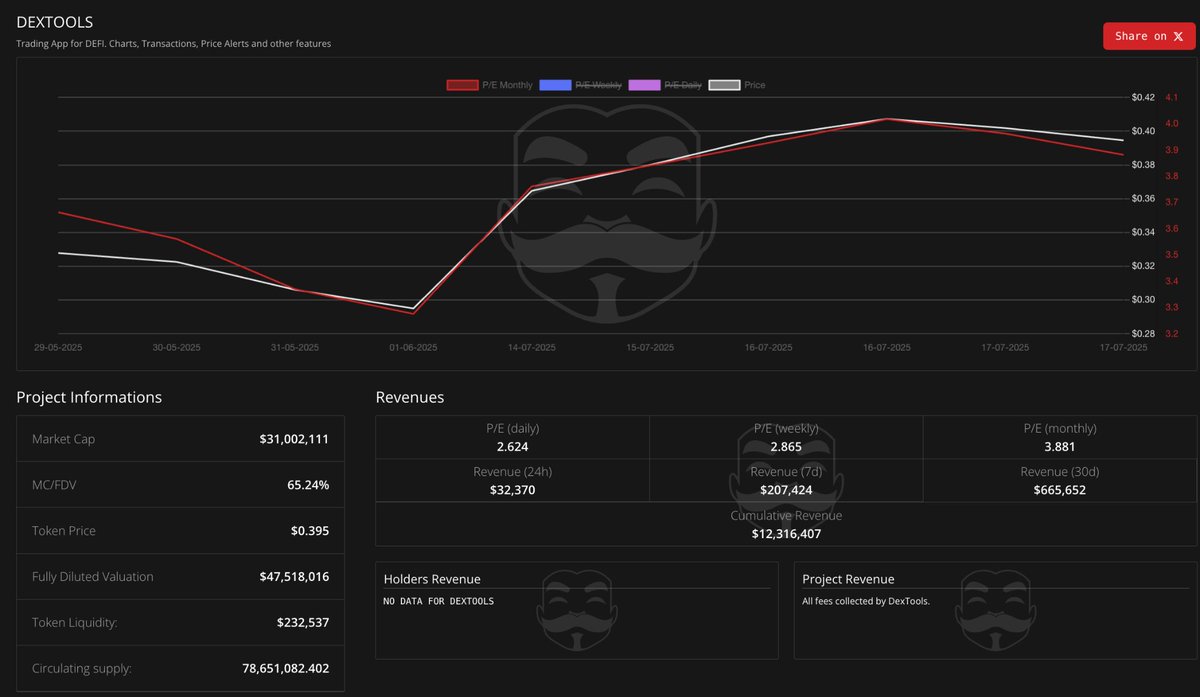Click the Token Liquidity row label
This screenshot has height=697, width=1200.
point(75,623)
